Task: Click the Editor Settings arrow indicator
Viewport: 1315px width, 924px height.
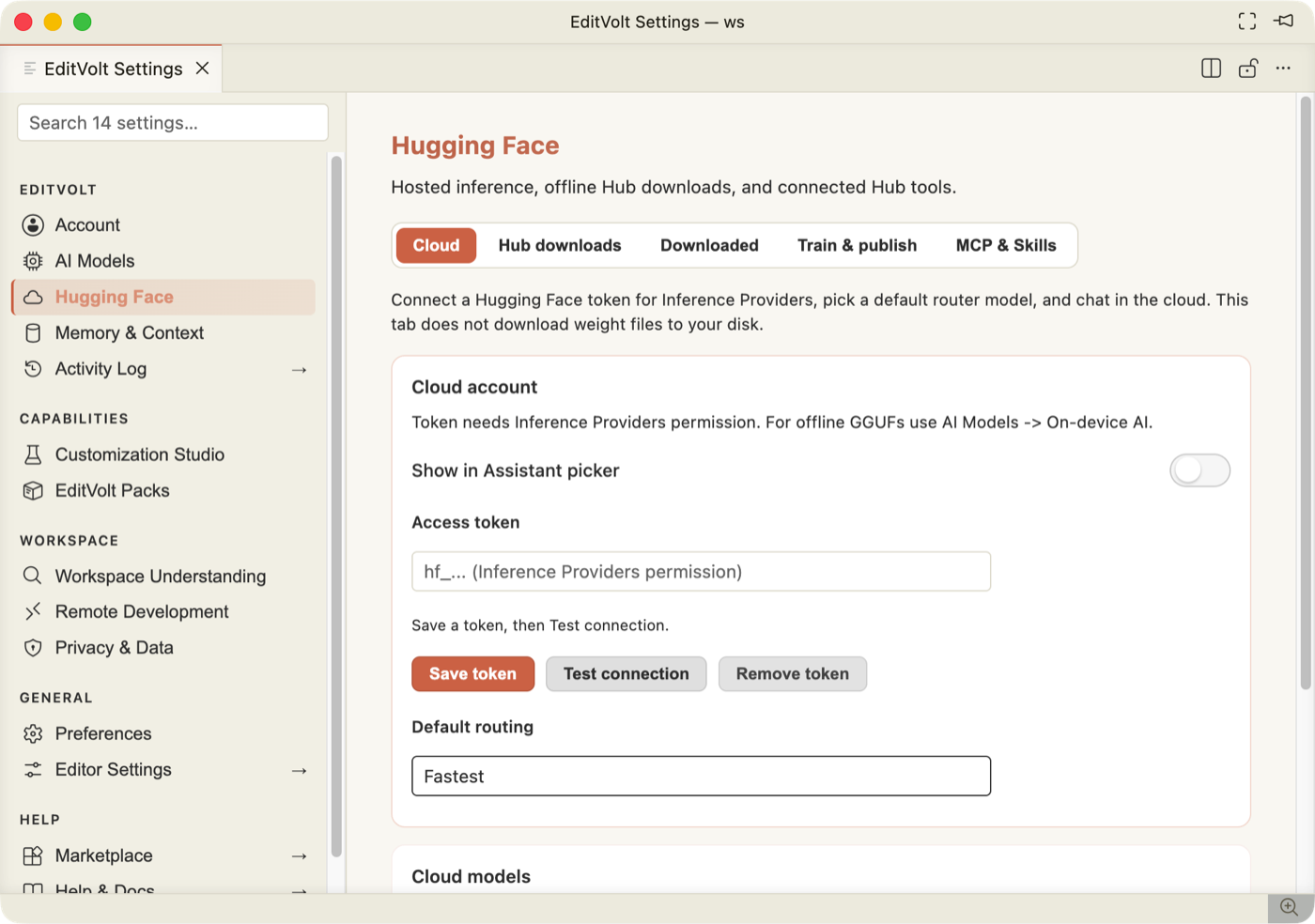Action: point(300,771)
